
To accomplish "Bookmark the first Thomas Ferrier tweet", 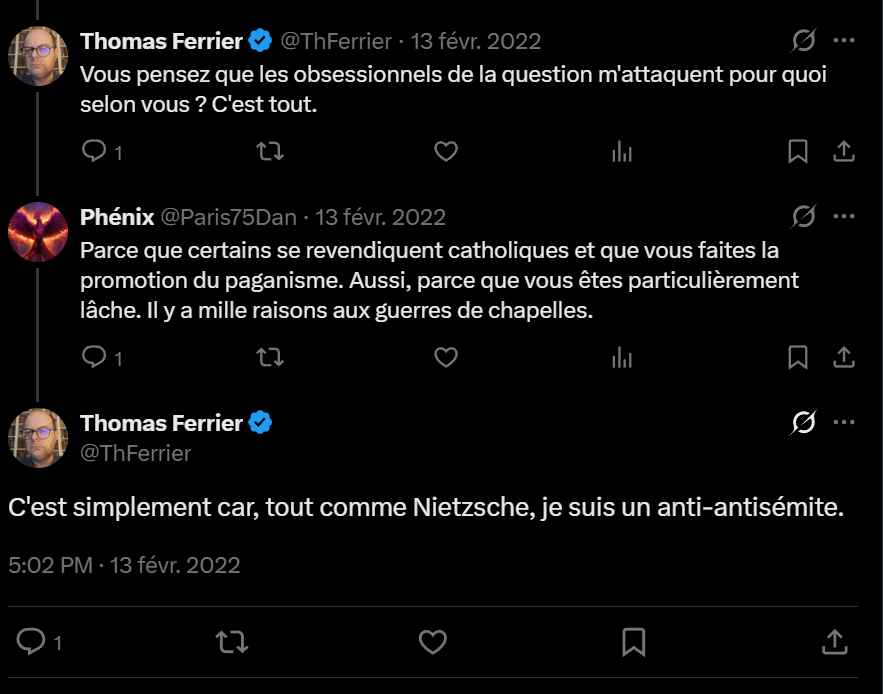I will coord(798,151).
